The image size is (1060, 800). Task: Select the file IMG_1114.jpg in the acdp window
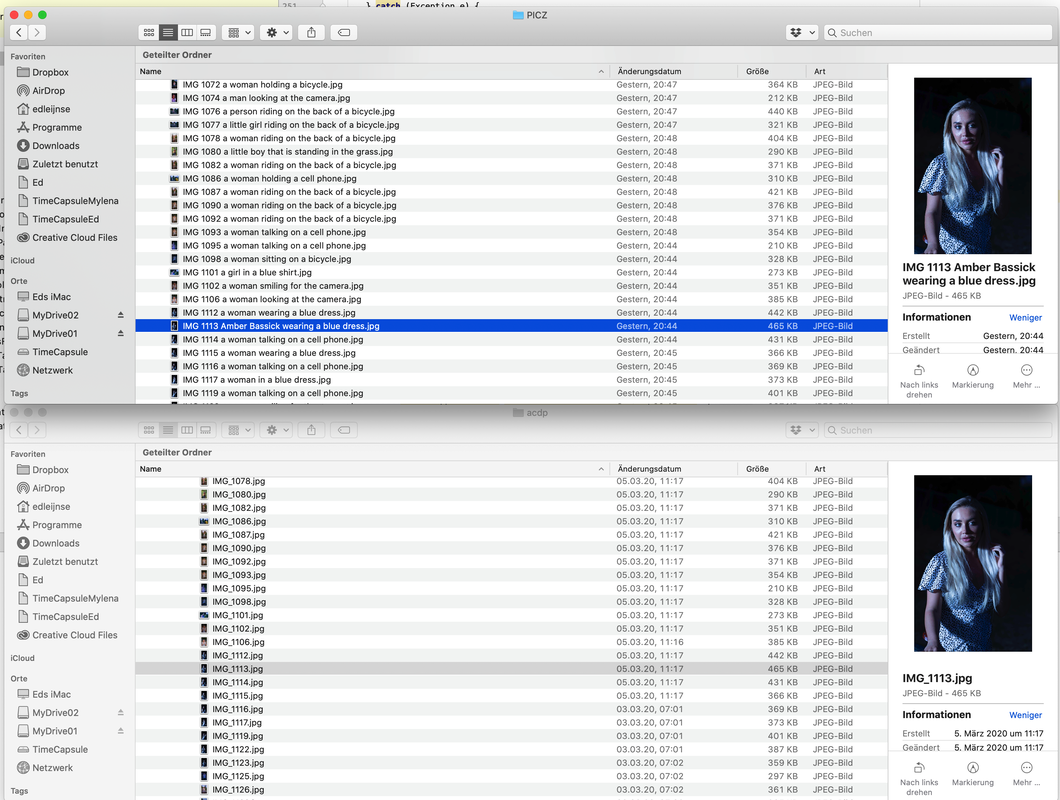point(238,682)
